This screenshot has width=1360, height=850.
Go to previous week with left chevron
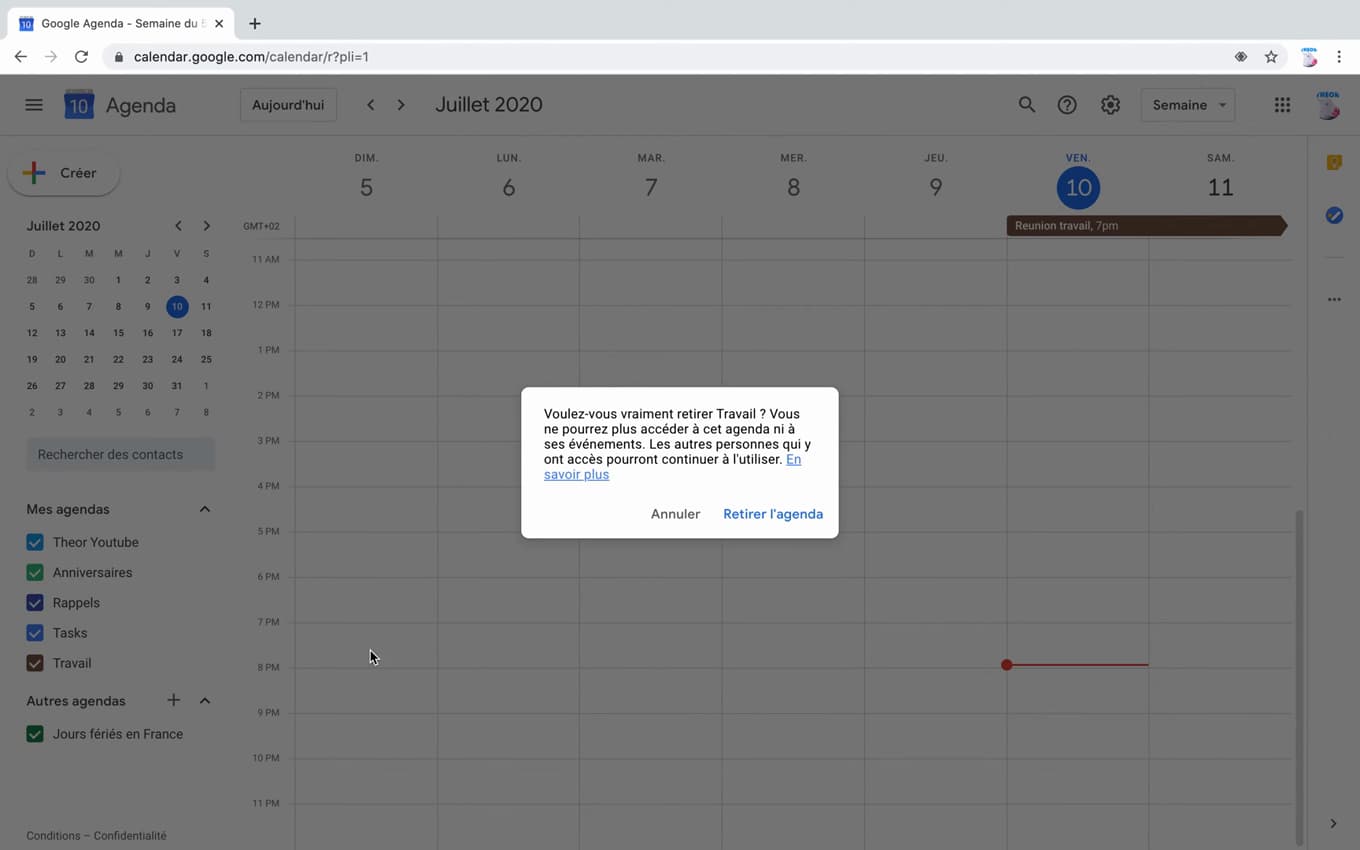pyautogui.click(x=371, y=105)
